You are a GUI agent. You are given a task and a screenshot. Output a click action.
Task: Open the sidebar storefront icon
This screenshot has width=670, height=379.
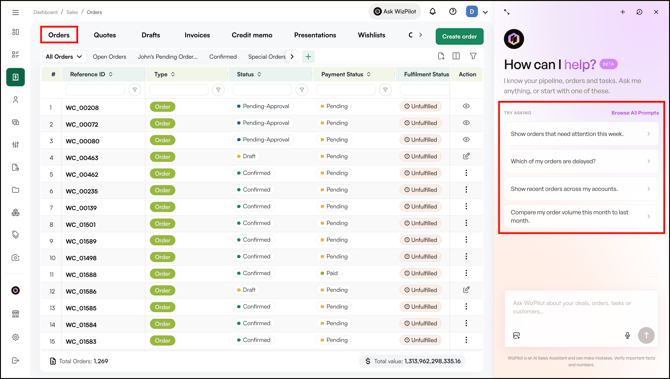[15, 314]
